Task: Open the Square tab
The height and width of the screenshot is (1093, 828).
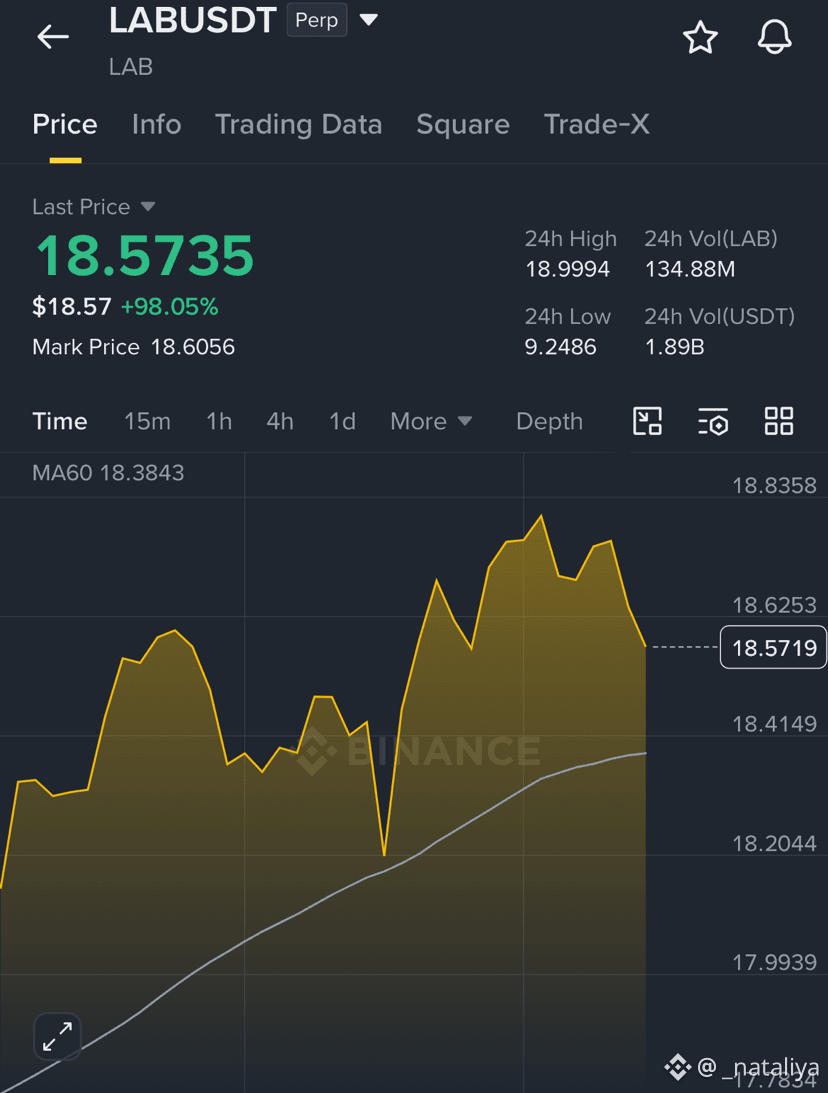Action: pos(463,124)
